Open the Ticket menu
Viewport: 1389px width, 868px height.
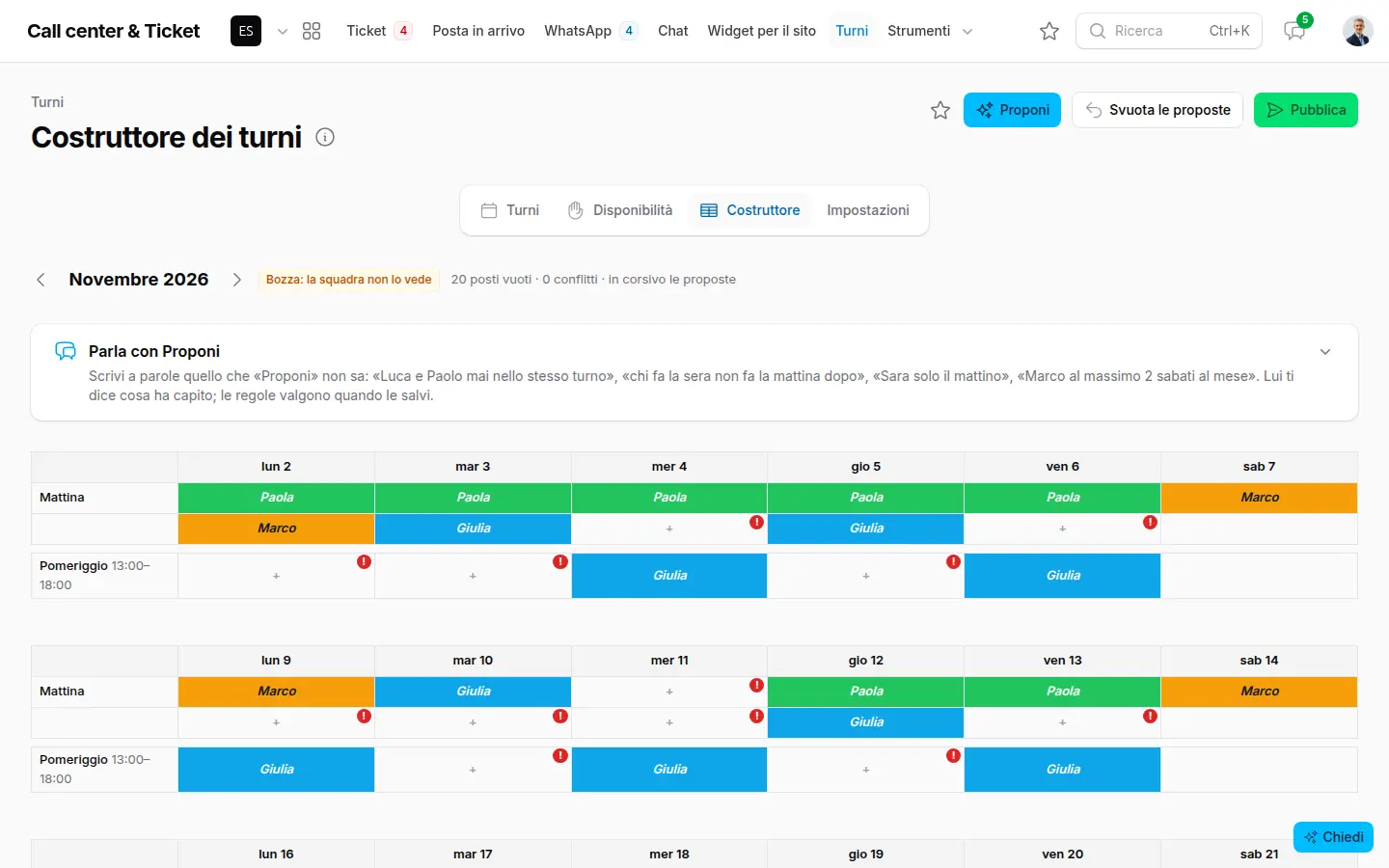(x=379, y=31)
